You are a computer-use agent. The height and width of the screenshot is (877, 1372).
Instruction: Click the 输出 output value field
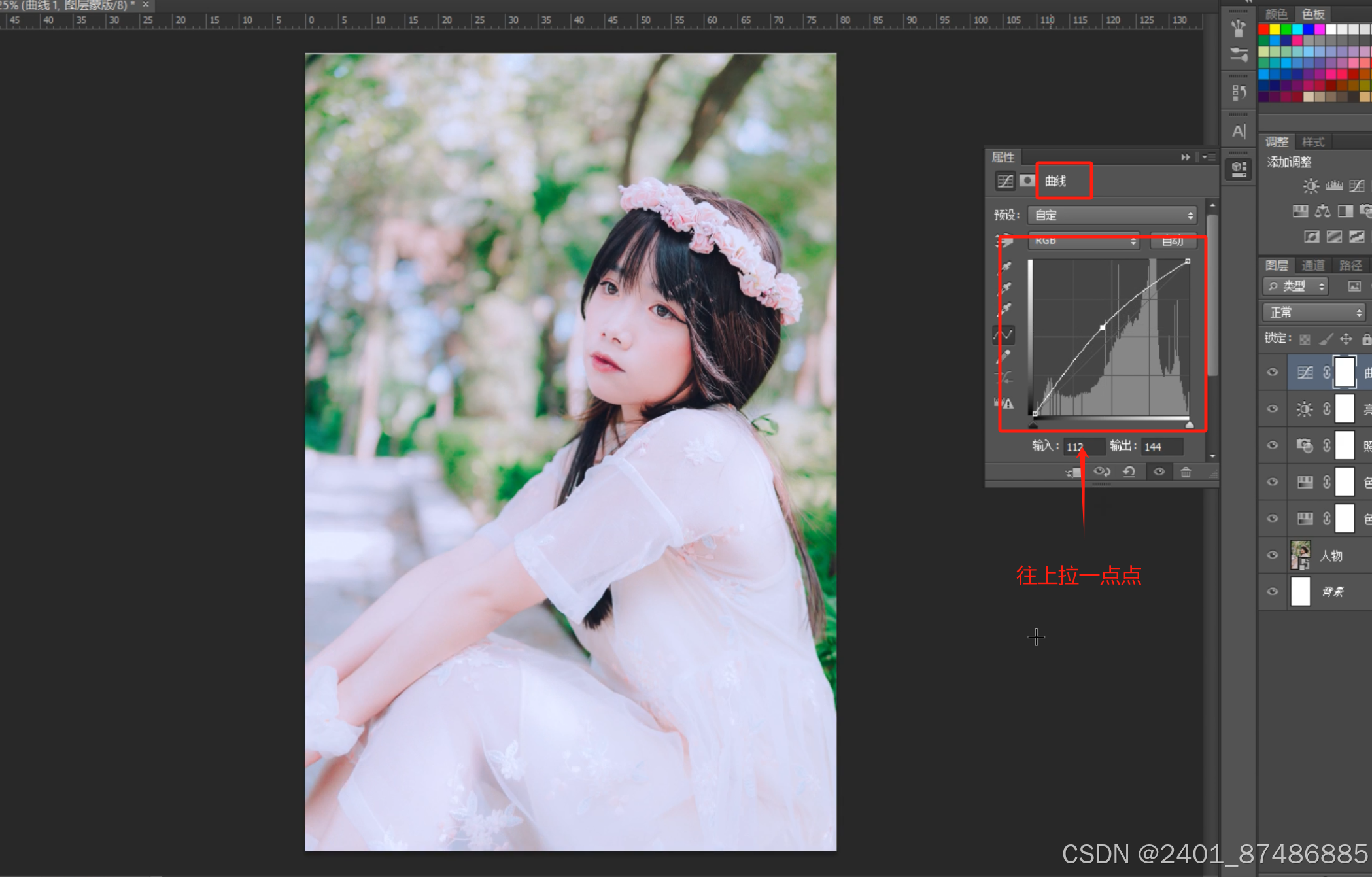tap(1161, 447)
